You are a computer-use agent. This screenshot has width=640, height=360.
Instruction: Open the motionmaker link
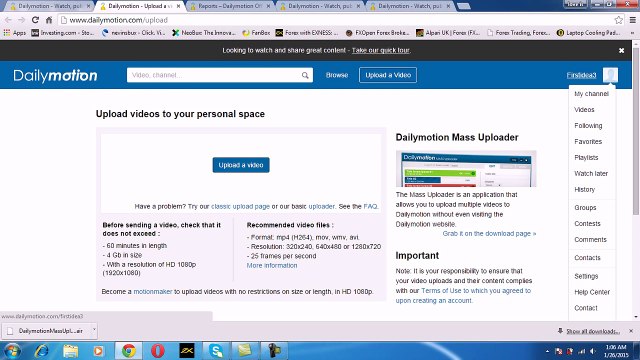click(x=153, y=291)
